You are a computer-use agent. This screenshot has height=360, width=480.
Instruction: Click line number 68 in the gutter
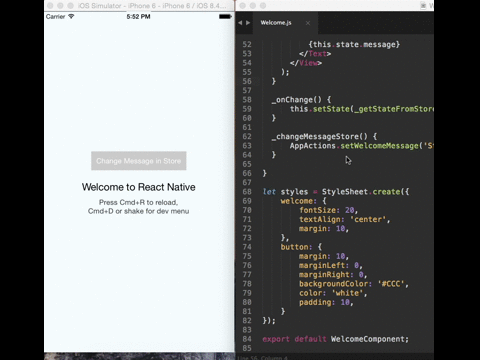[247, 192]
